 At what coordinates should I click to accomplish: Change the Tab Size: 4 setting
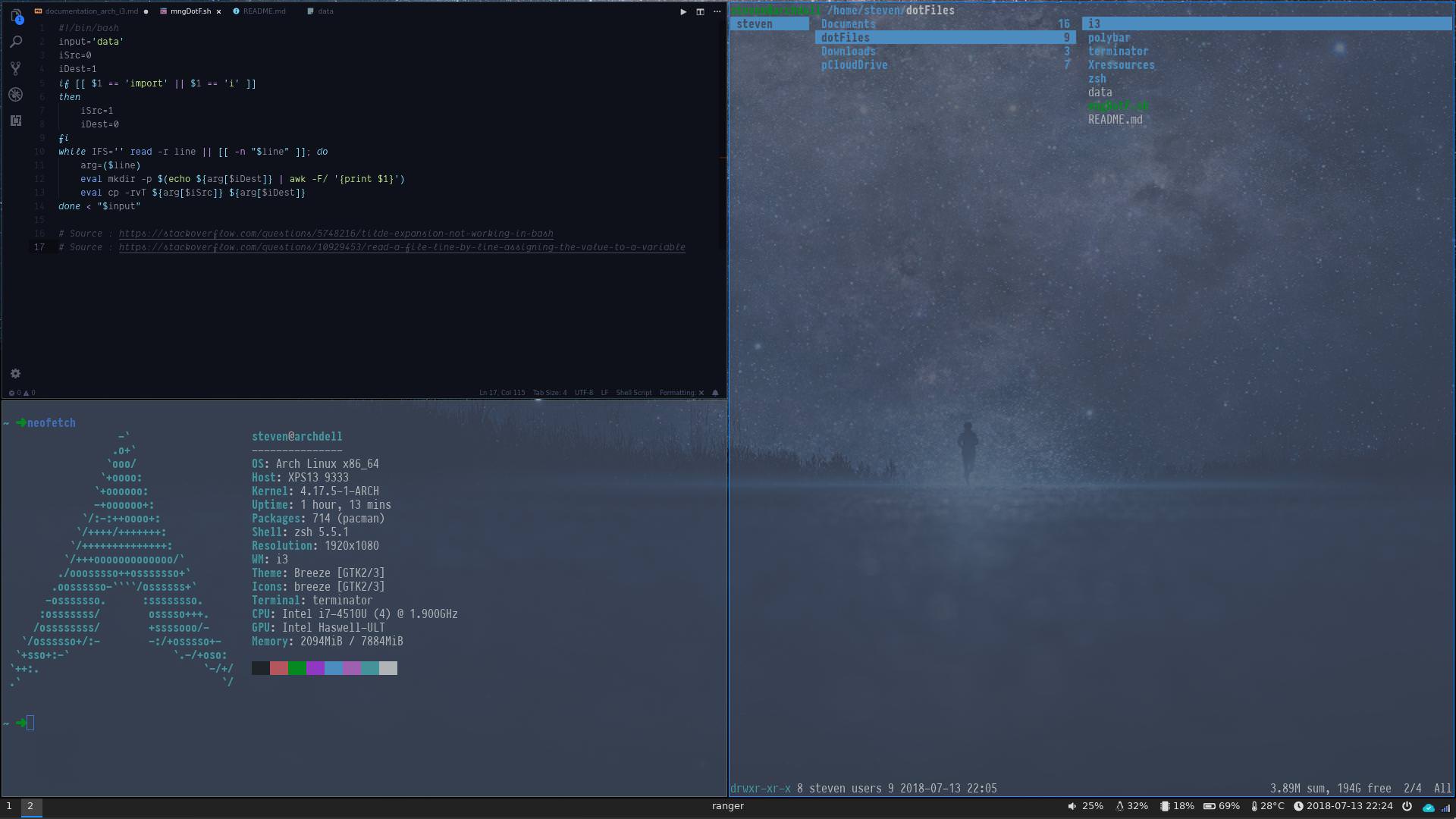pos(550,393)
